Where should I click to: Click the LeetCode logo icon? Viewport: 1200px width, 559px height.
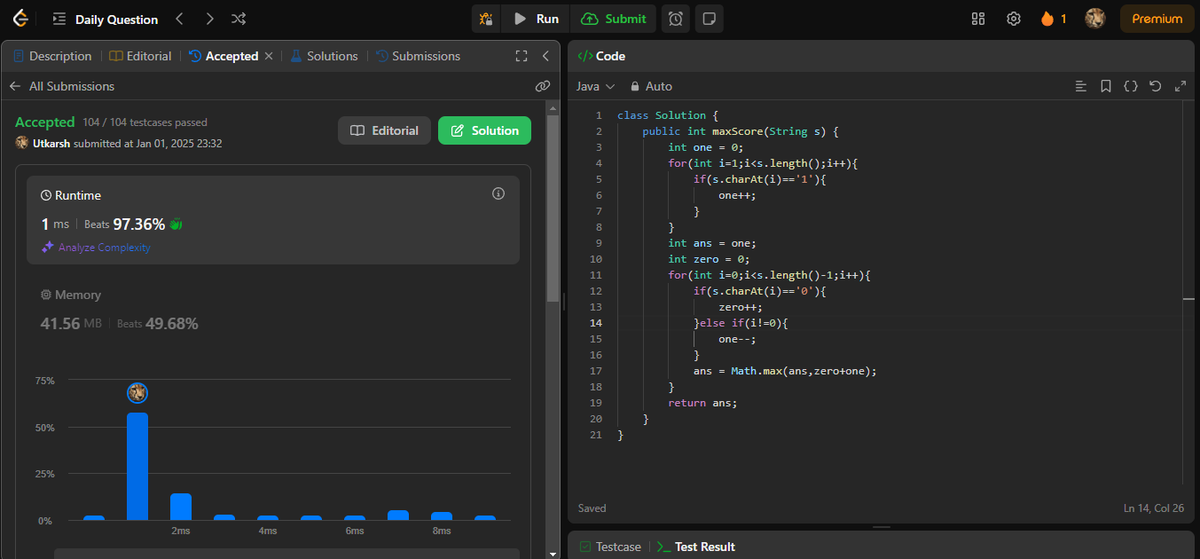pyautogui.click(x=20, y=18)
